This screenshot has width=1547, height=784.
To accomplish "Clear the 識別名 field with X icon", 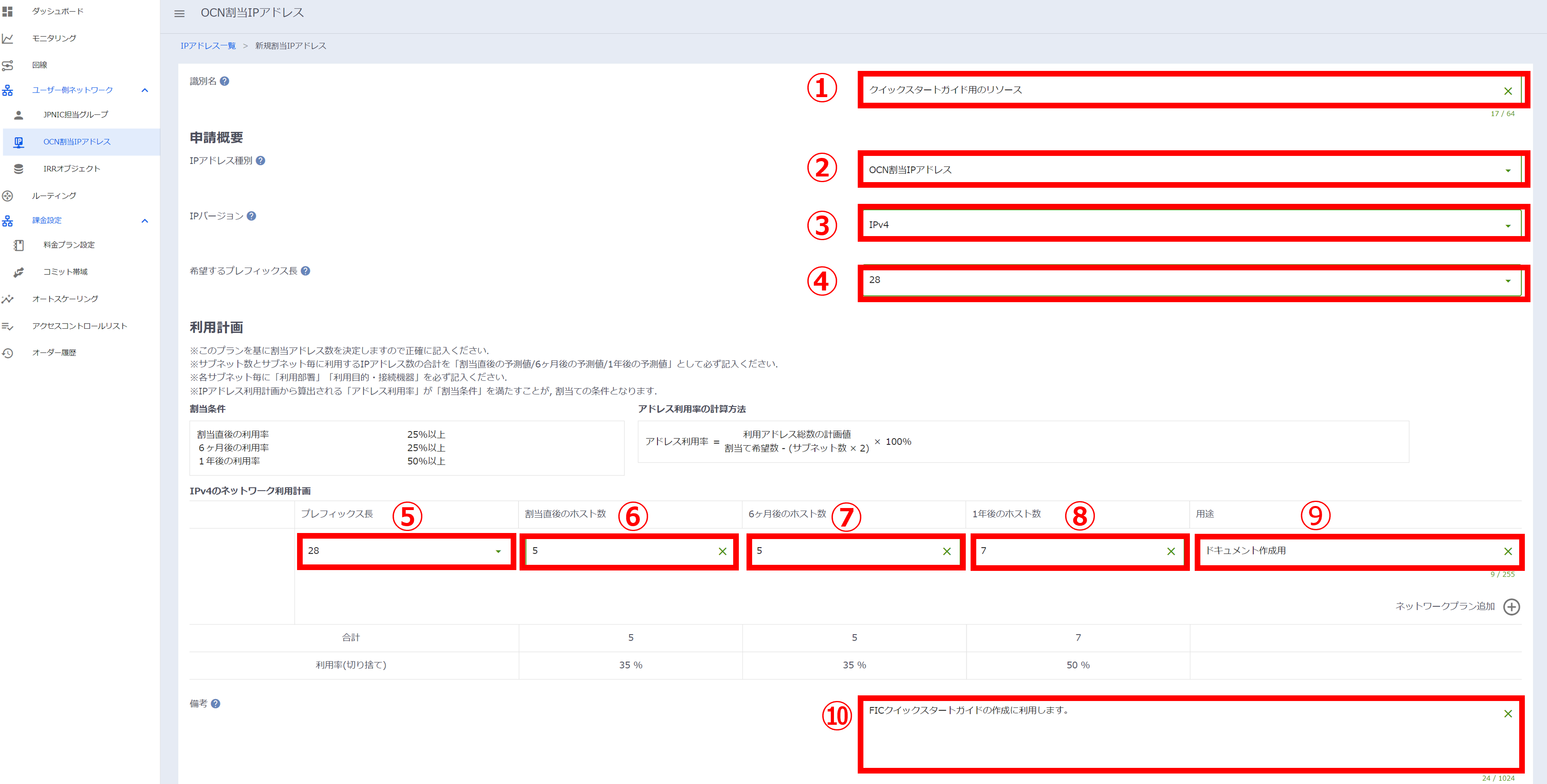I will pos(1507,91).
